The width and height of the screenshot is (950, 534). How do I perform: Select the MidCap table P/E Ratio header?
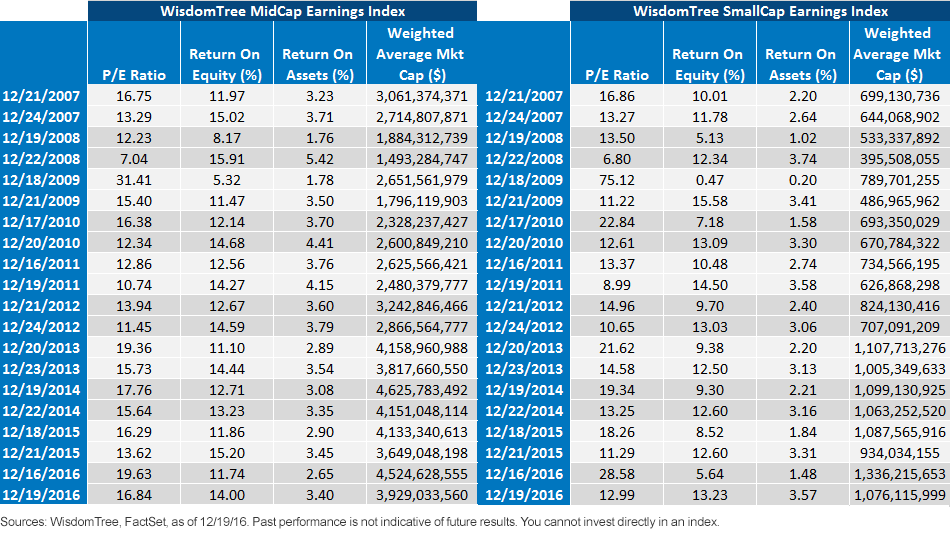pyautogui.click(x=134, y=75)
